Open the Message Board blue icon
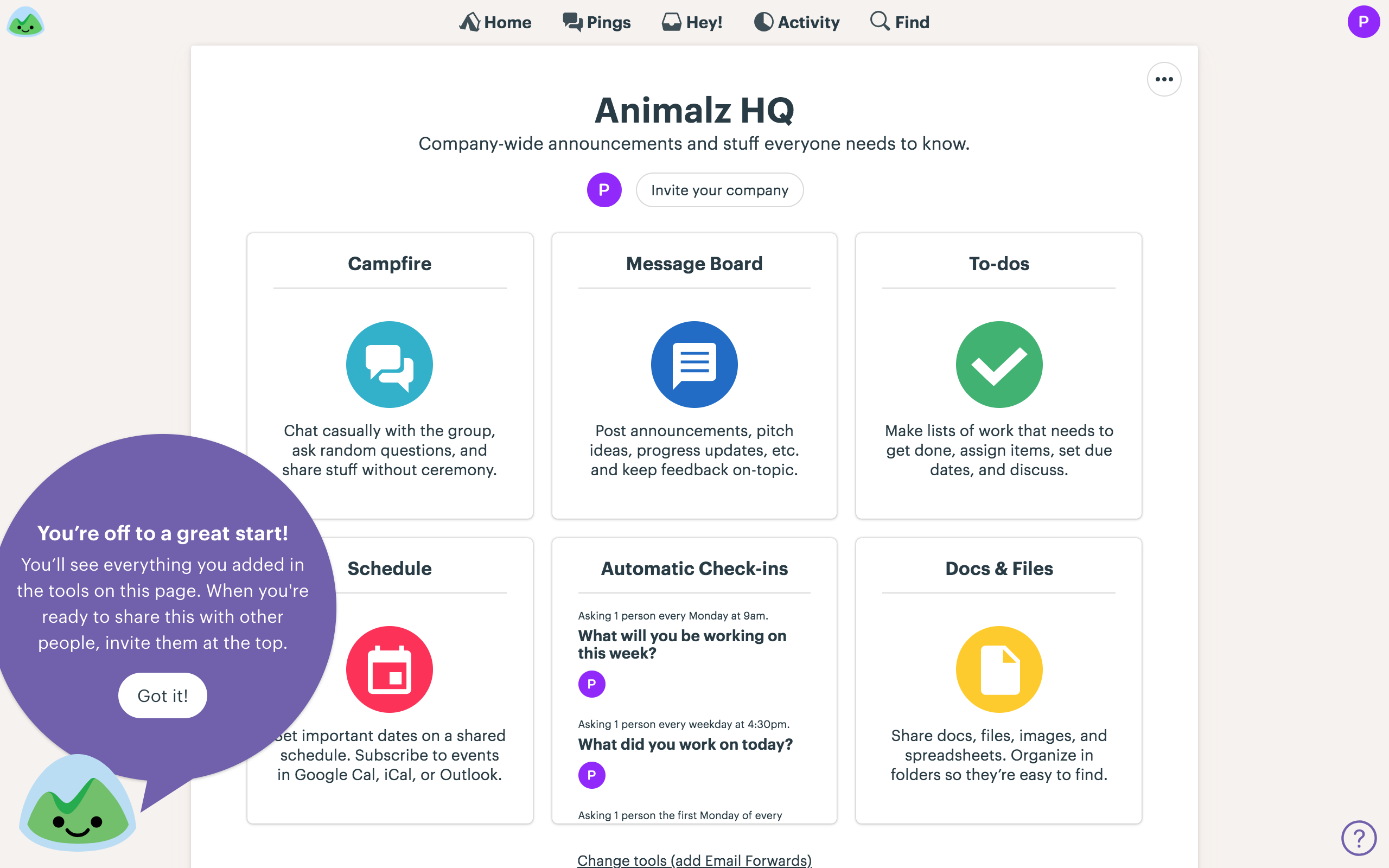 pos(694,365)
